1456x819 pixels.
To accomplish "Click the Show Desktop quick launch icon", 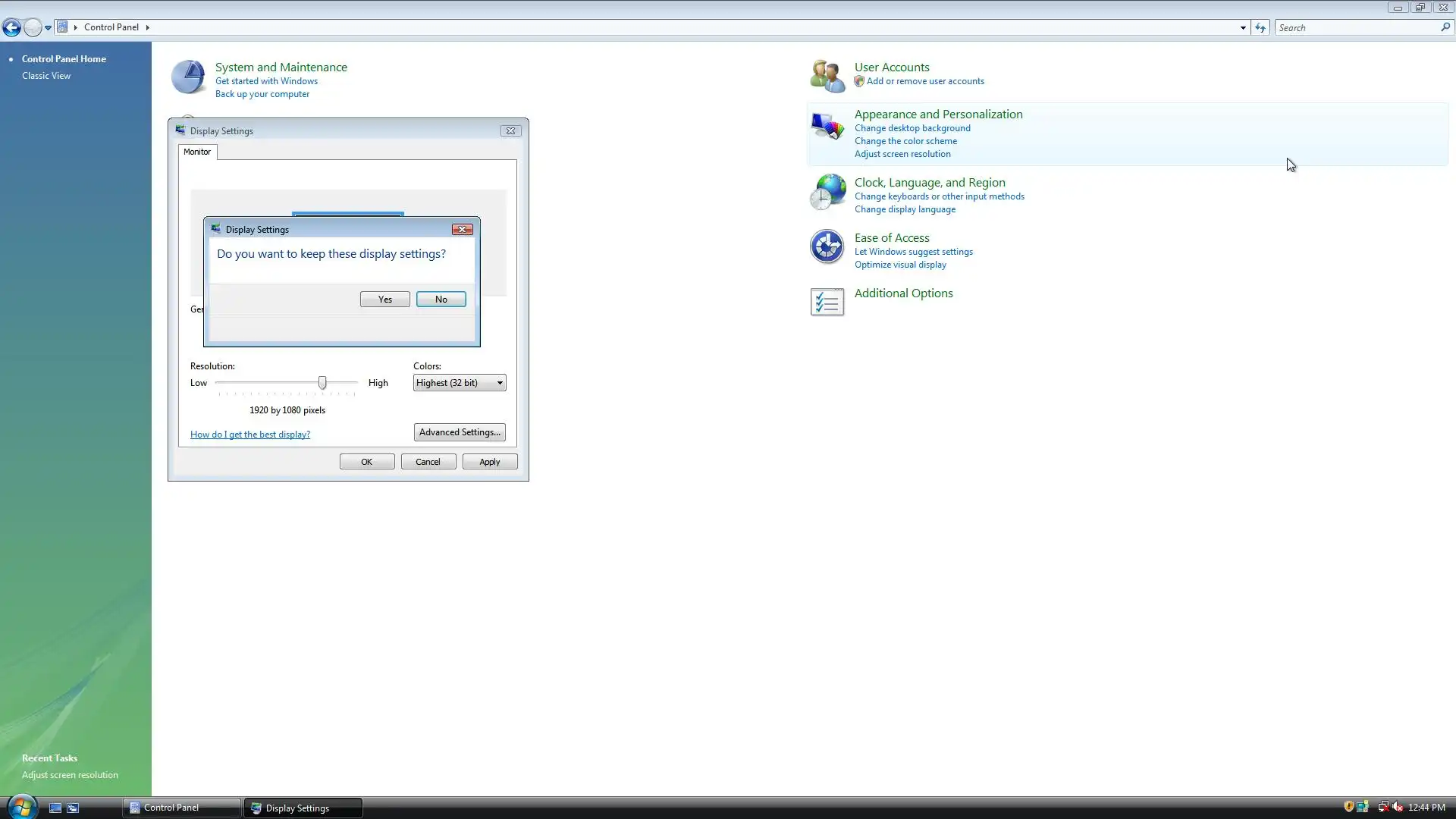I will (x=55, y=808).
